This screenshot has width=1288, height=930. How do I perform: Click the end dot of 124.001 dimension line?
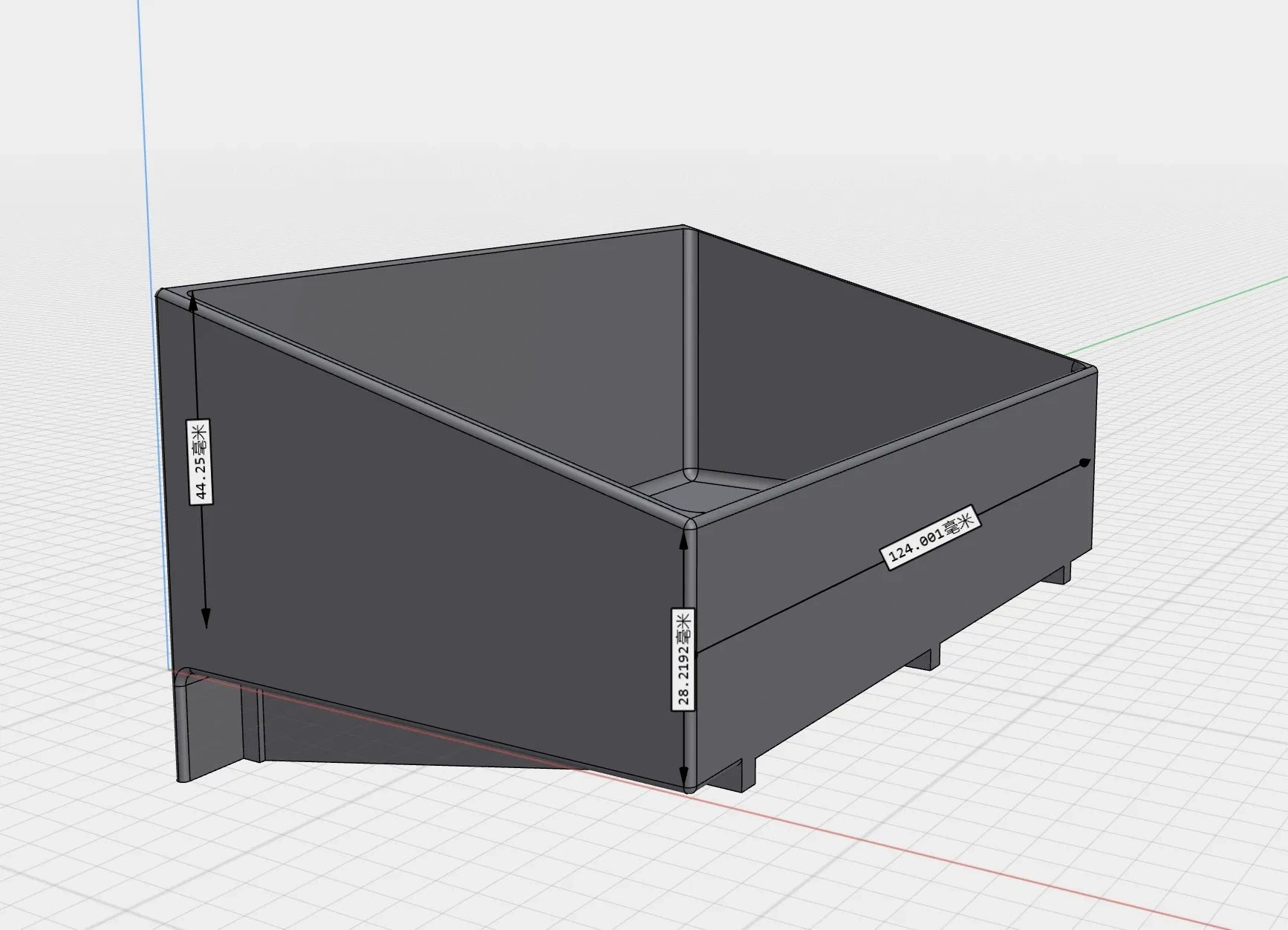pyautogui.click(x=1084, y=463)
